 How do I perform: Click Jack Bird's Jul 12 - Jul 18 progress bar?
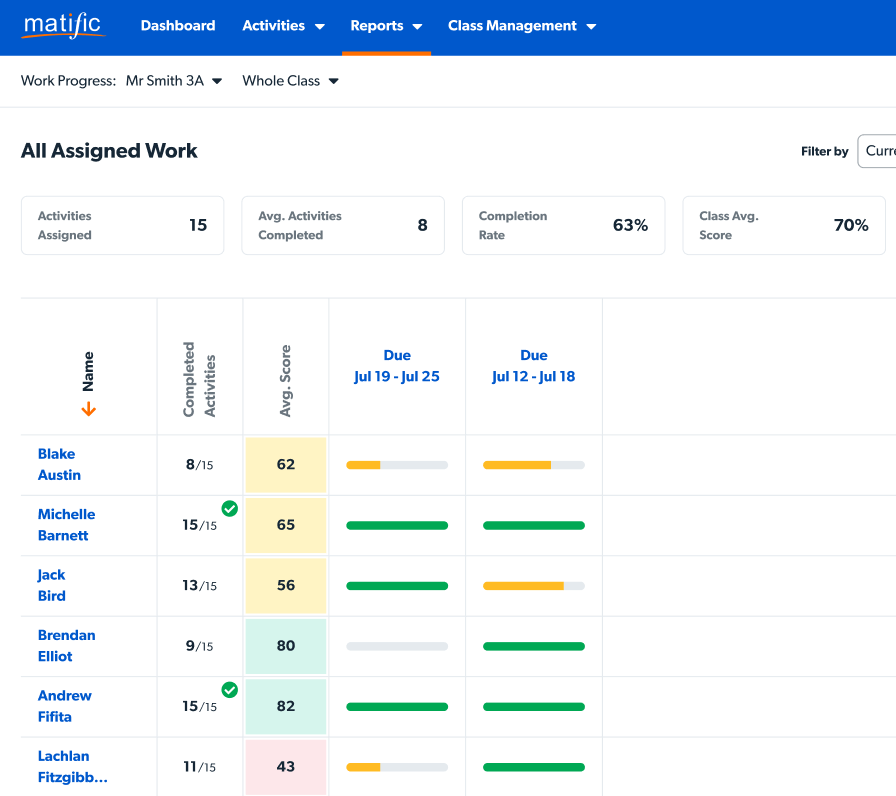pyautogui.click(x=534, y=586)
